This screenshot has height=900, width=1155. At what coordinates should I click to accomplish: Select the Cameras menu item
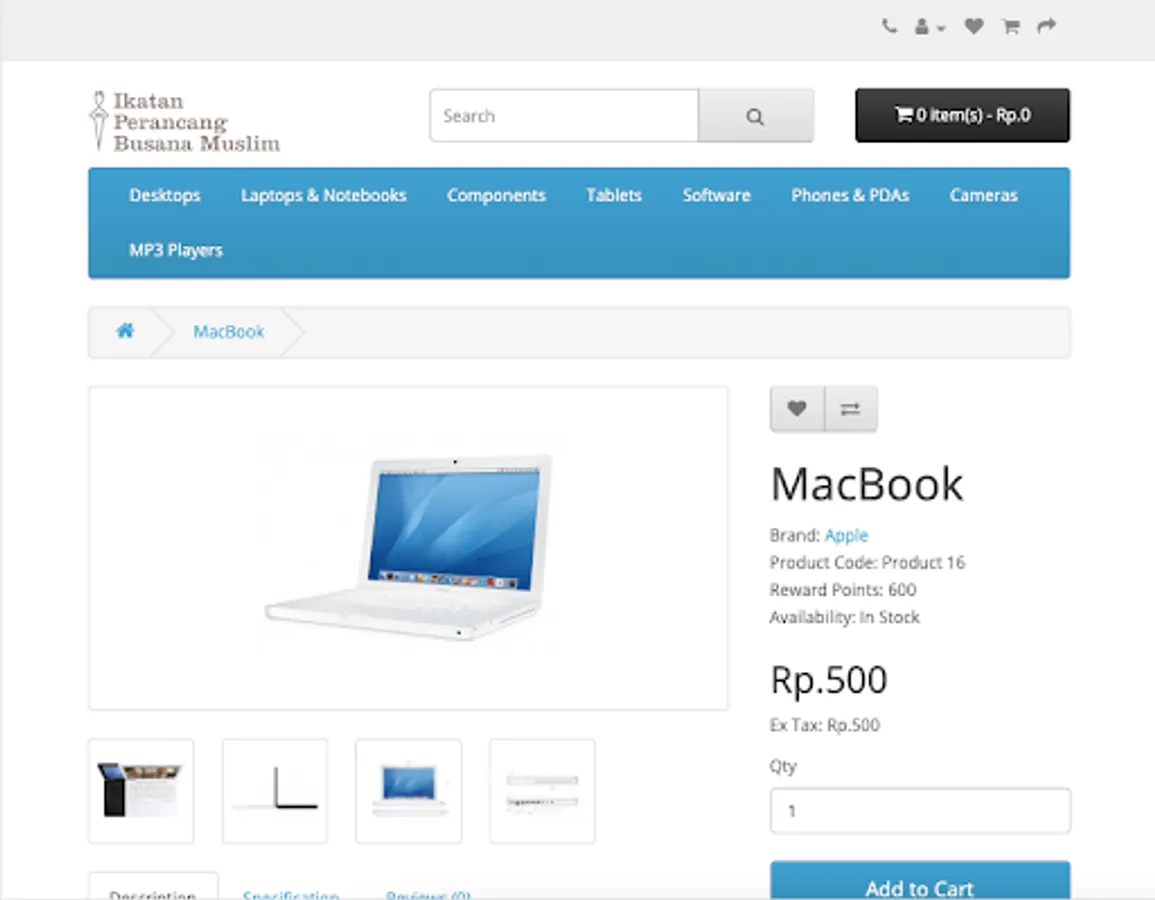(x=983, y=195)
